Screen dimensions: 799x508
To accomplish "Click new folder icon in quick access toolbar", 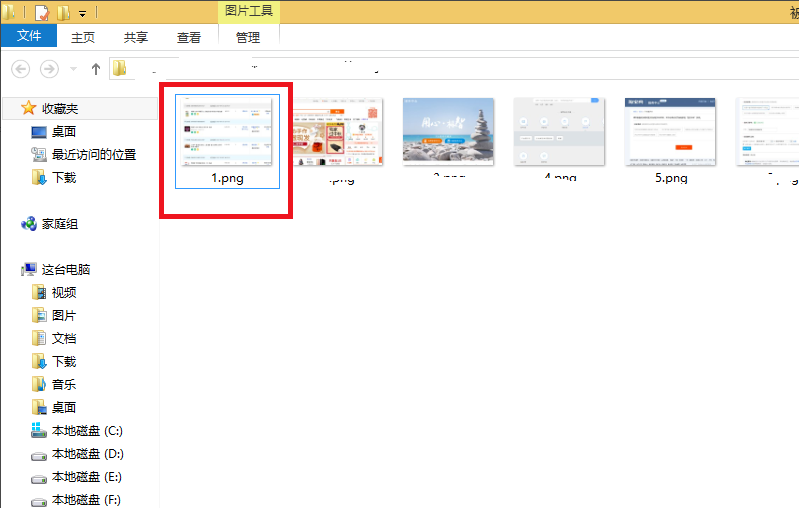I will [x=63, y=12].
